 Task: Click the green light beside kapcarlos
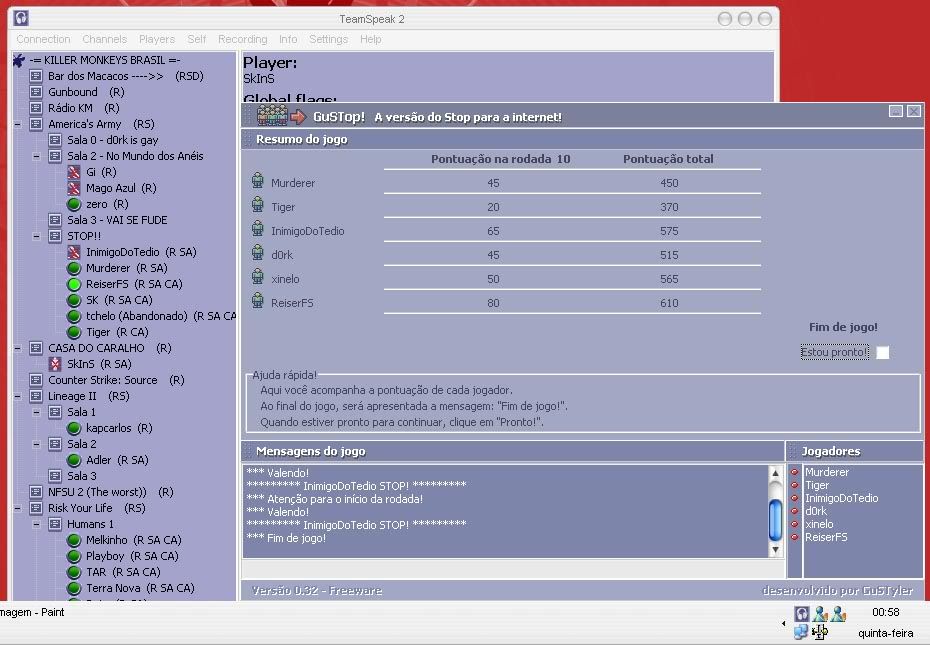pos(74,428)
